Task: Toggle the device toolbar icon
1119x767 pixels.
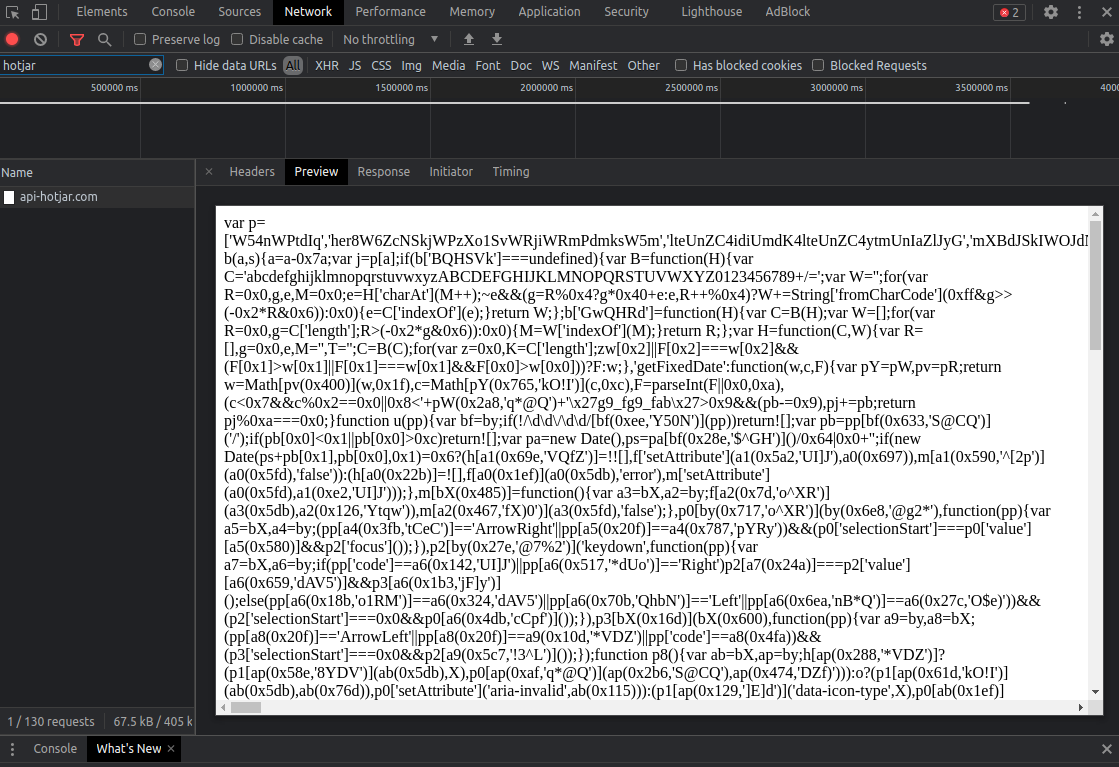Action: tap(39, 12)
